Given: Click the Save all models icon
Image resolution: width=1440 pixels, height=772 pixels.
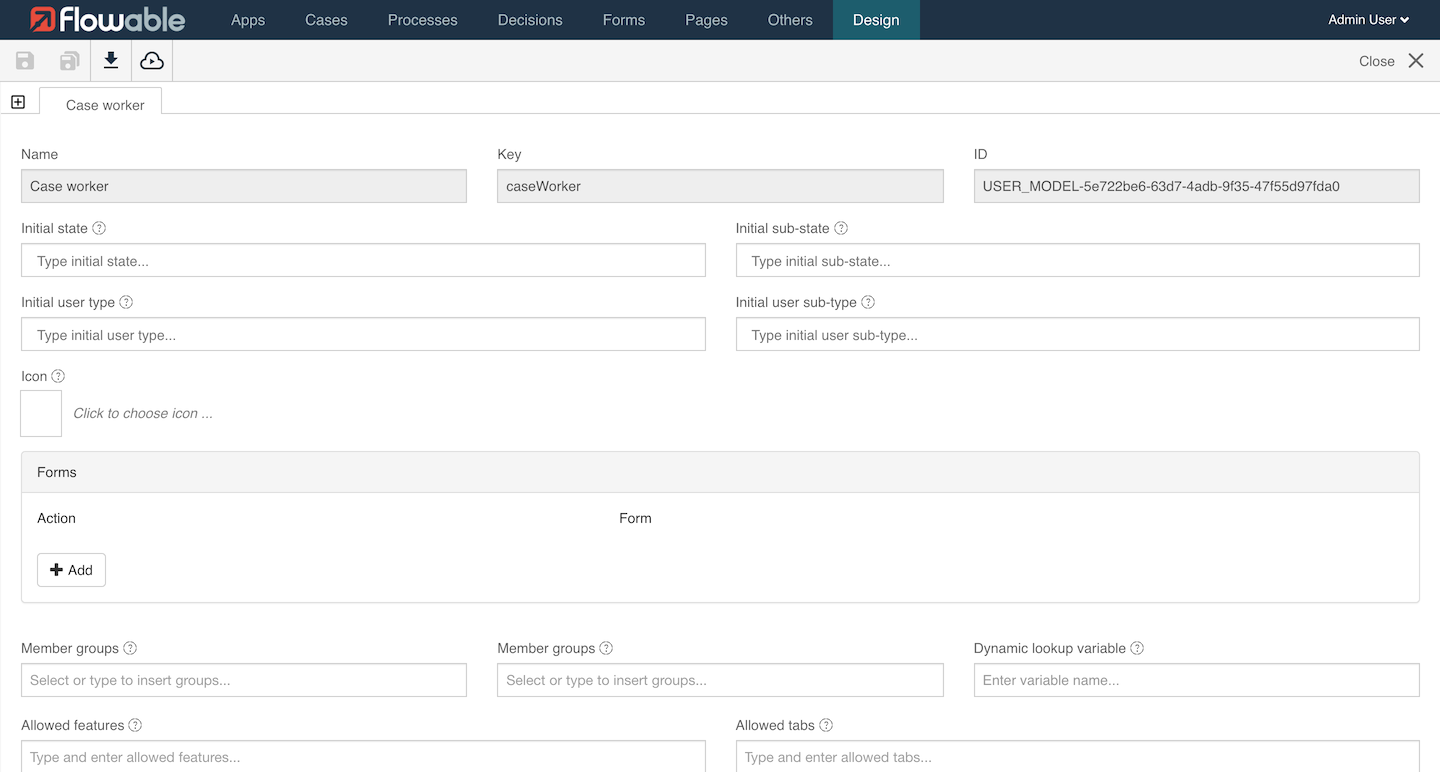Looking at the screenshot, I should pos(69,61).
